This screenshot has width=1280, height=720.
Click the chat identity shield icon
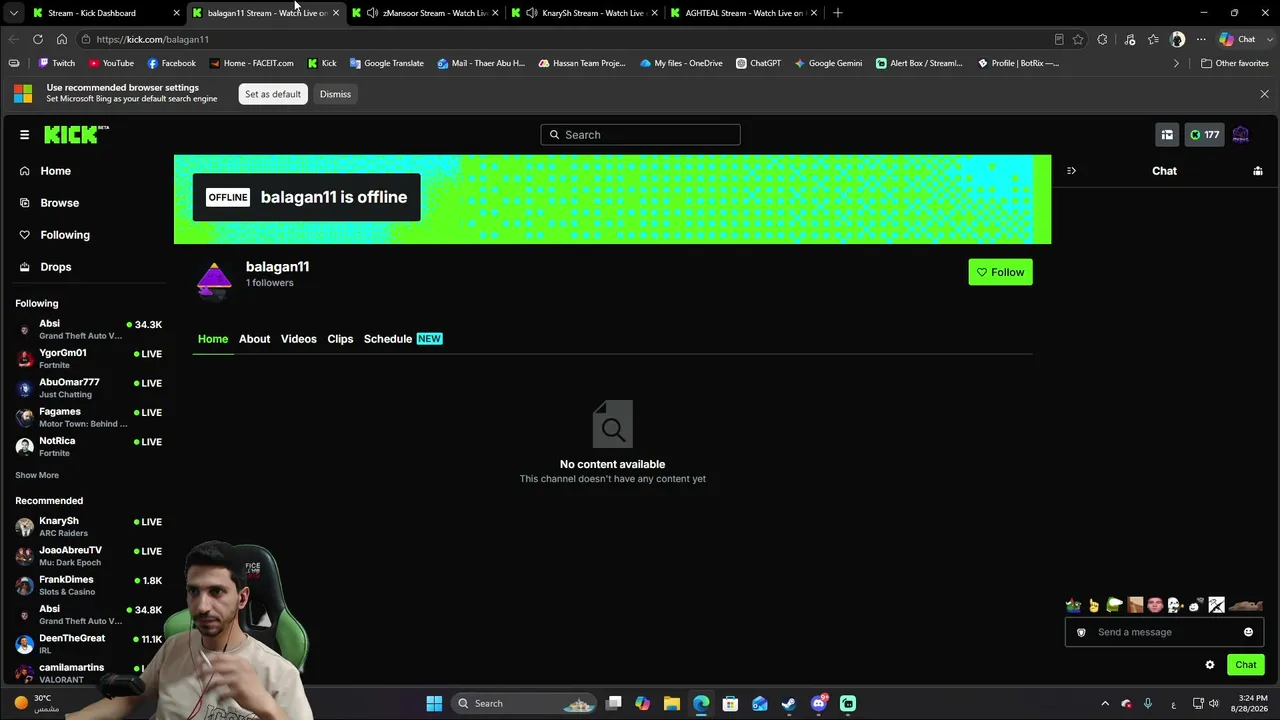(1081, 632)
